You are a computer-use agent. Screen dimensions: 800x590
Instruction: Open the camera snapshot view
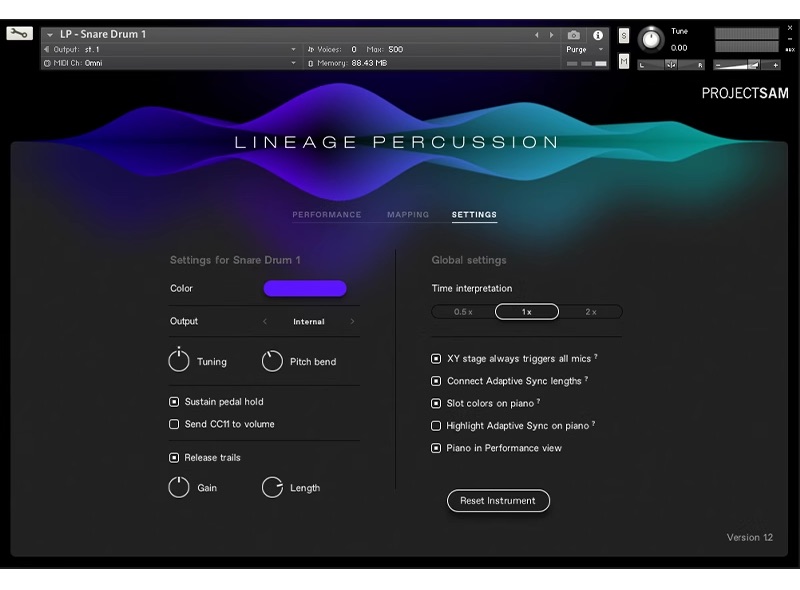574,35
